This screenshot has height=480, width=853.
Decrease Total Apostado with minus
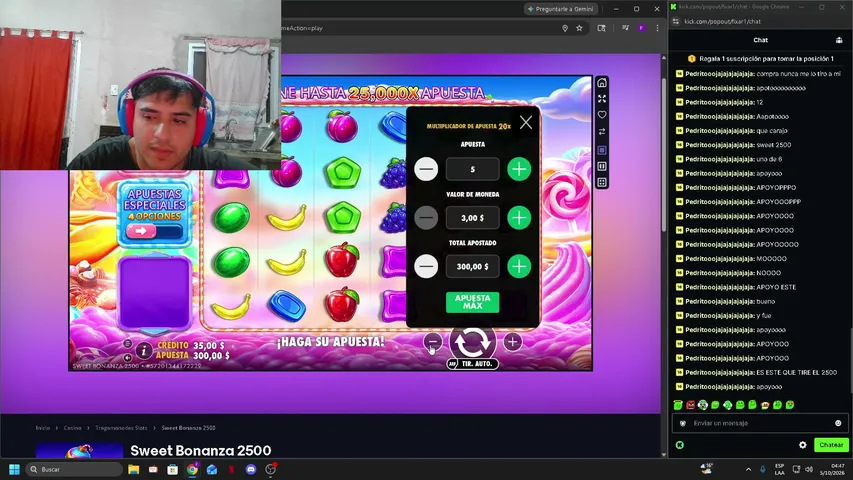click(426, 266)
